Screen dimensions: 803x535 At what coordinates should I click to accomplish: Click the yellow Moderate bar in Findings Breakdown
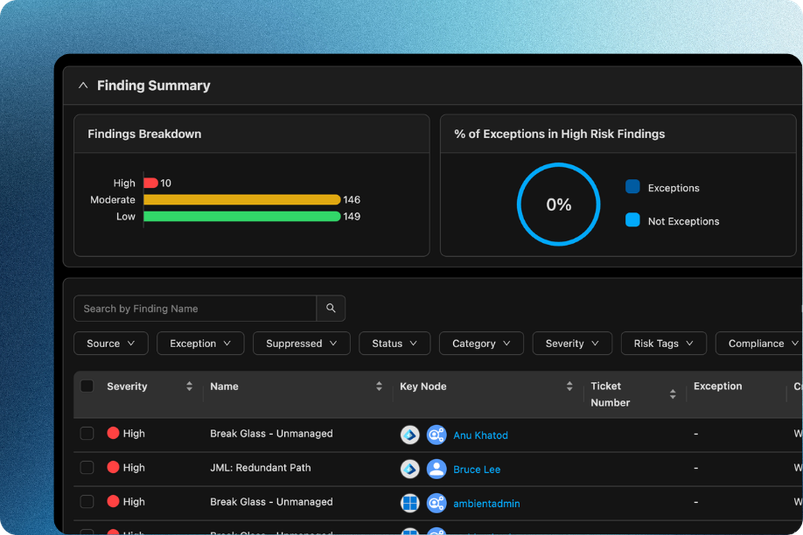tap(242, 200)
